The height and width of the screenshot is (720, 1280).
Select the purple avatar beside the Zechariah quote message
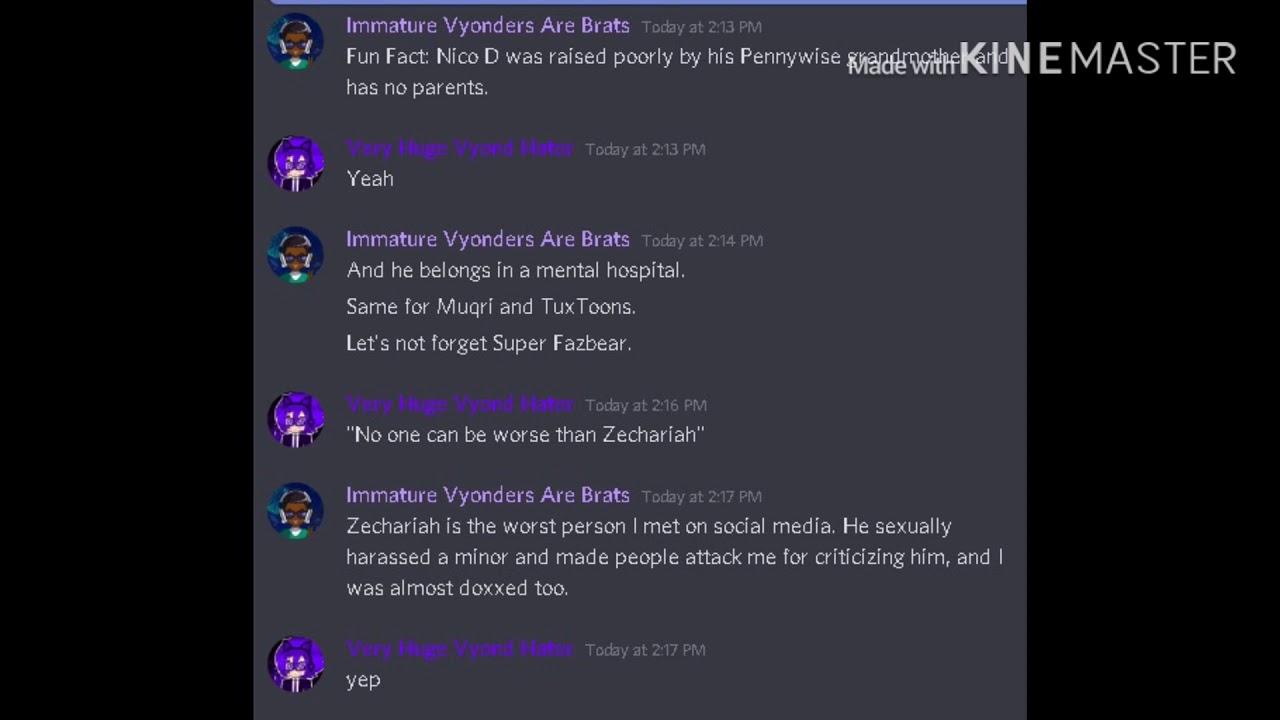coord(296,420)
